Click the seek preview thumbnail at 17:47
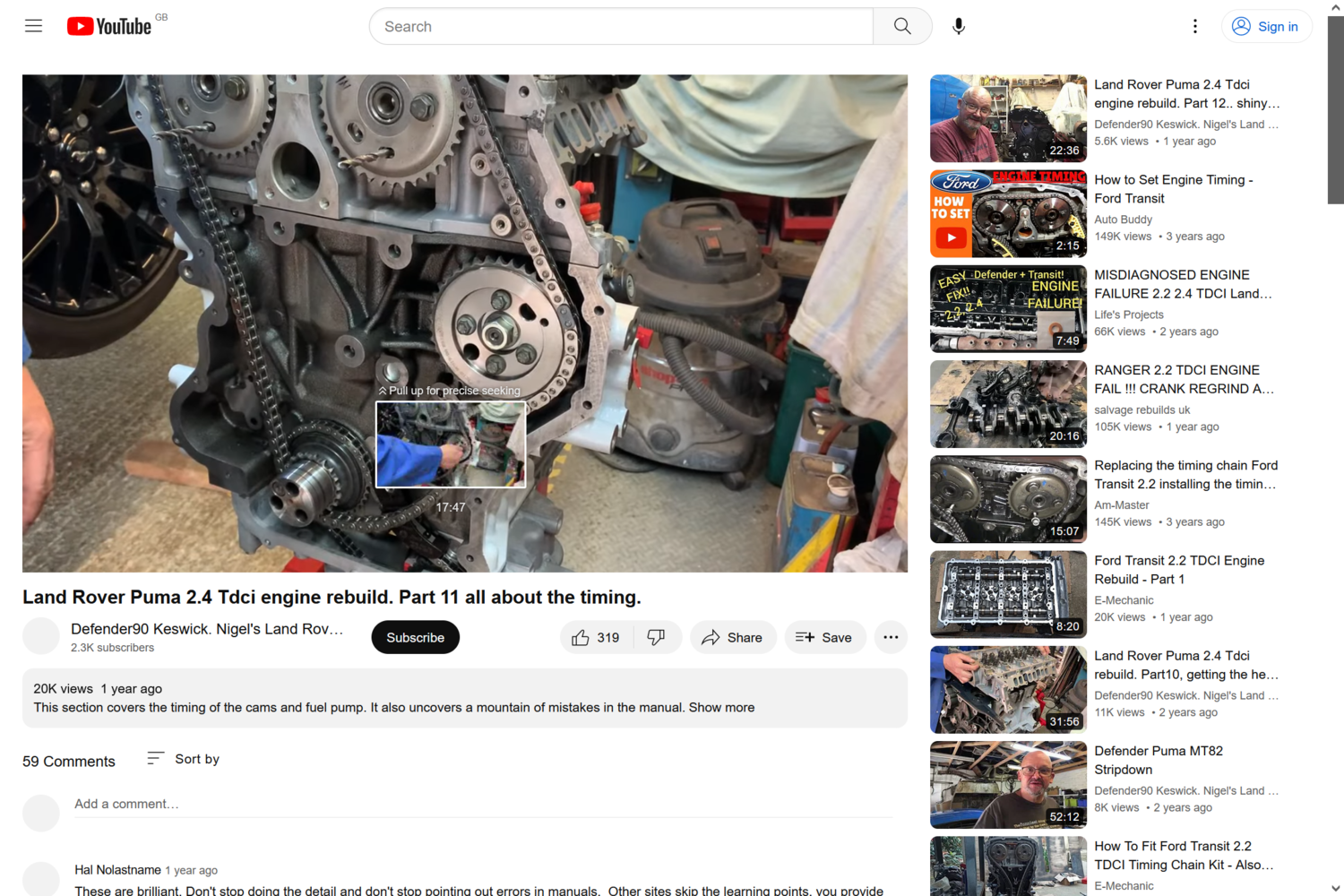Viewport: 1344px width, 896px height. (x=451, y=444)
